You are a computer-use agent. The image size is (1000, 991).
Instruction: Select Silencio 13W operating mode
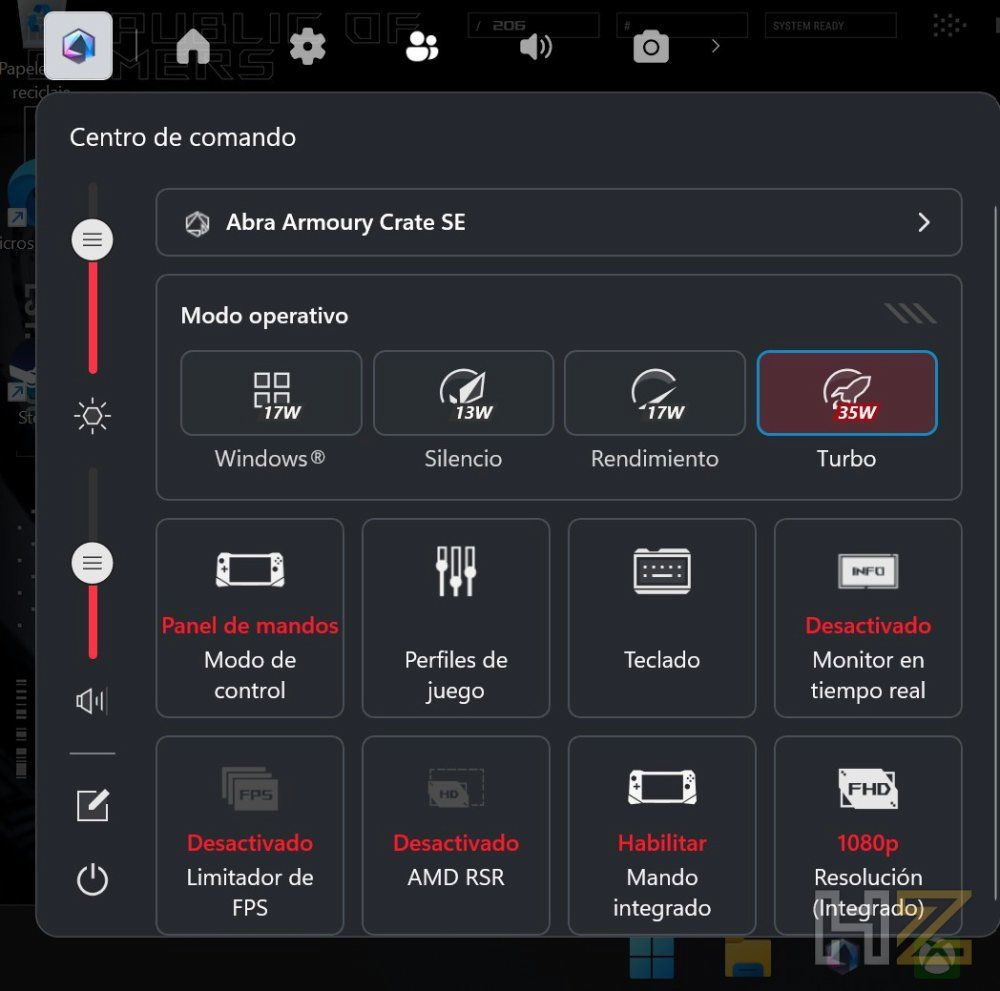point(464,393)
